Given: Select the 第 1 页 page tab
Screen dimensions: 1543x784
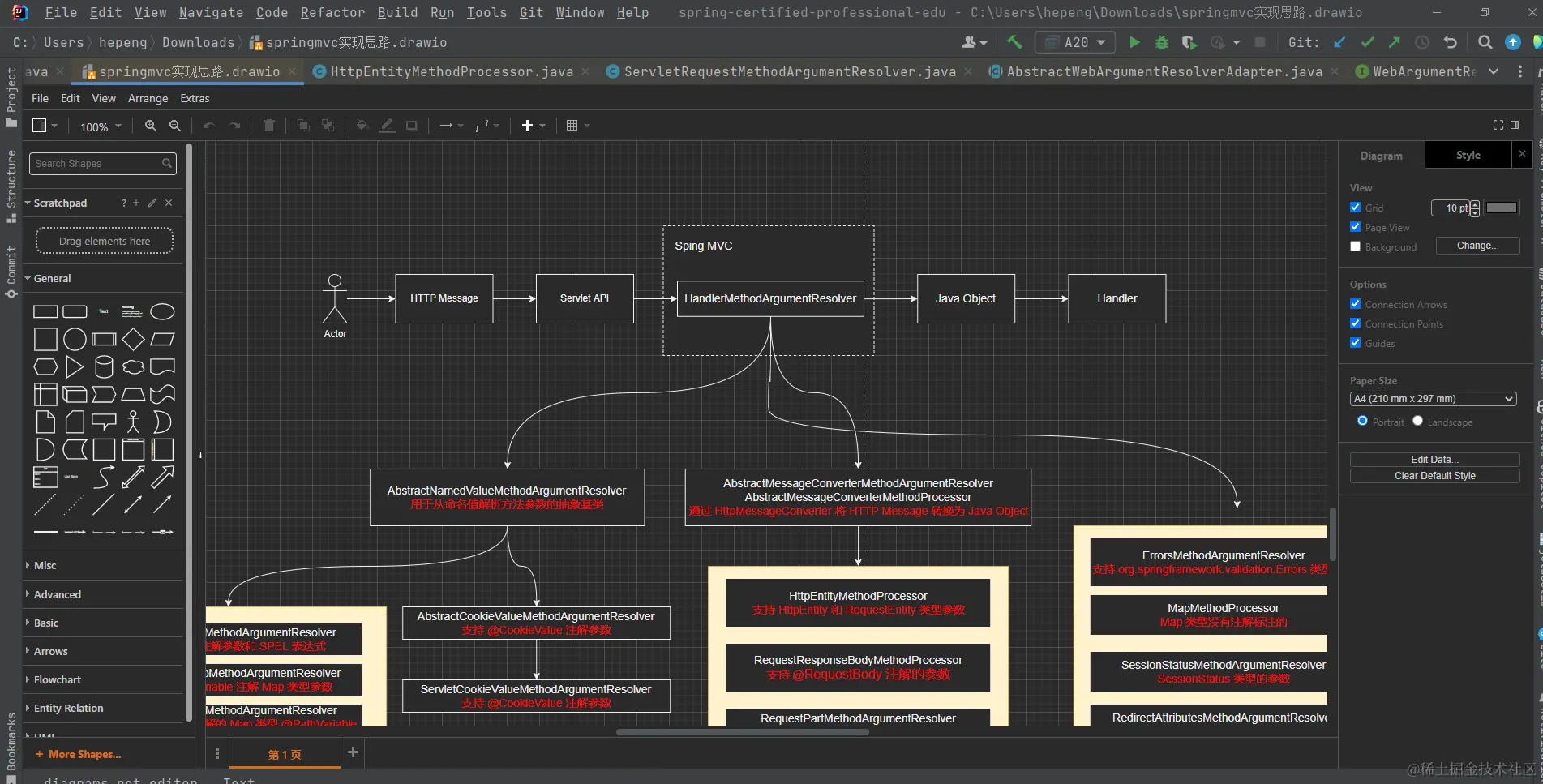Looking at the screenshot, I should pyautogui.click(x=285, y=754).
